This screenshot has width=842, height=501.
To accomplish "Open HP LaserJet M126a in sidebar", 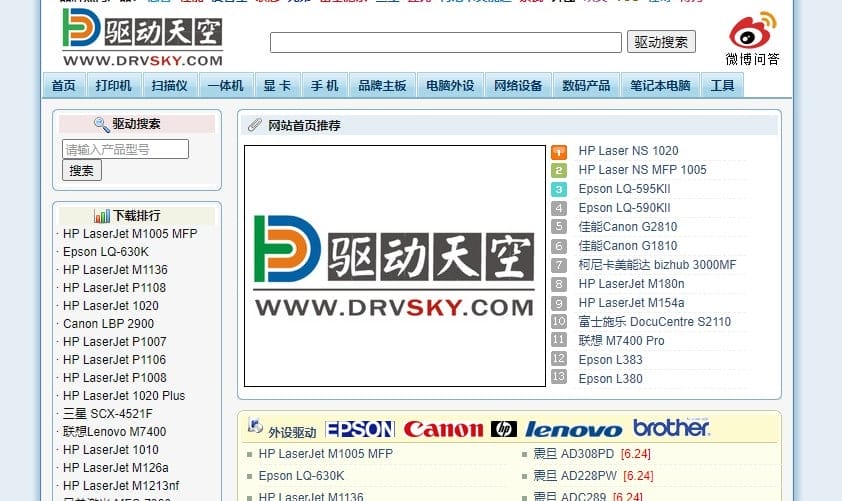I will pos(115,468).
